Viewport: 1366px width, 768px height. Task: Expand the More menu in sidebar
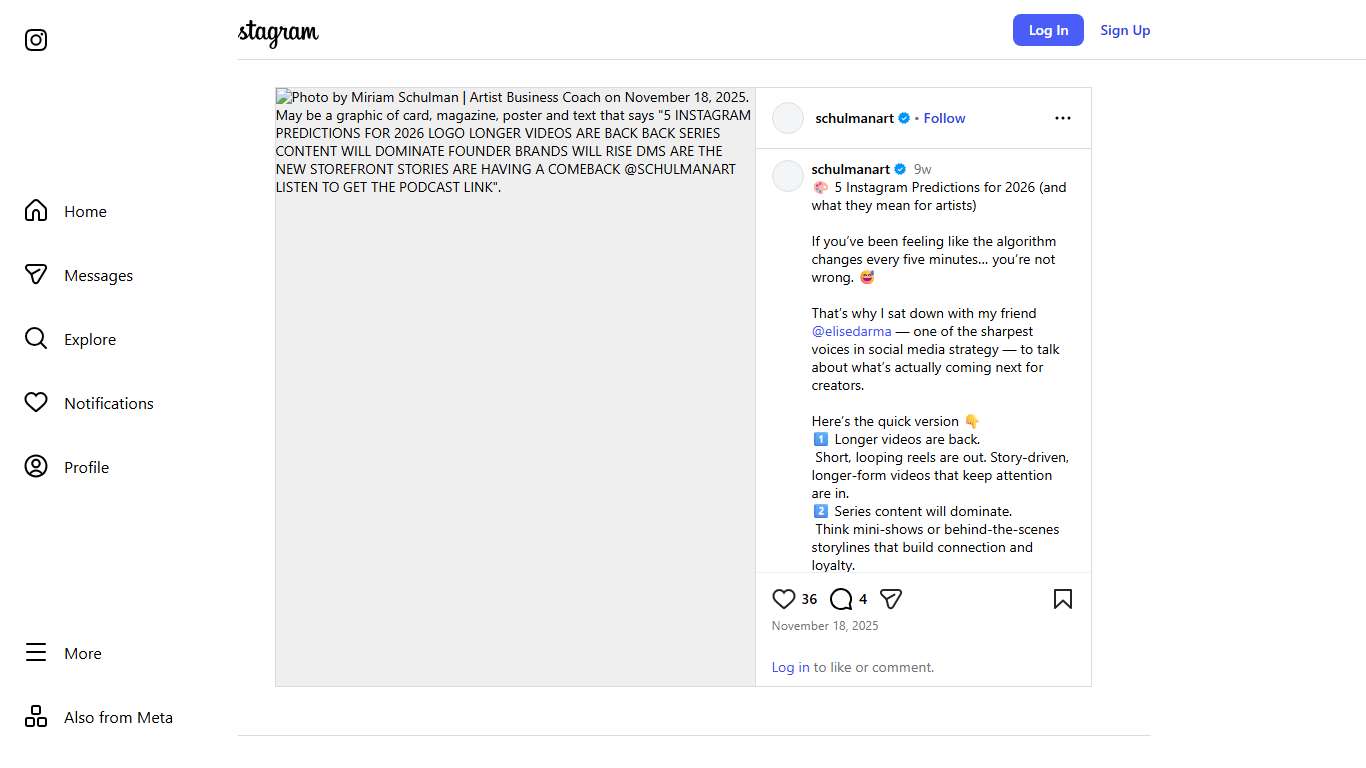36,653
